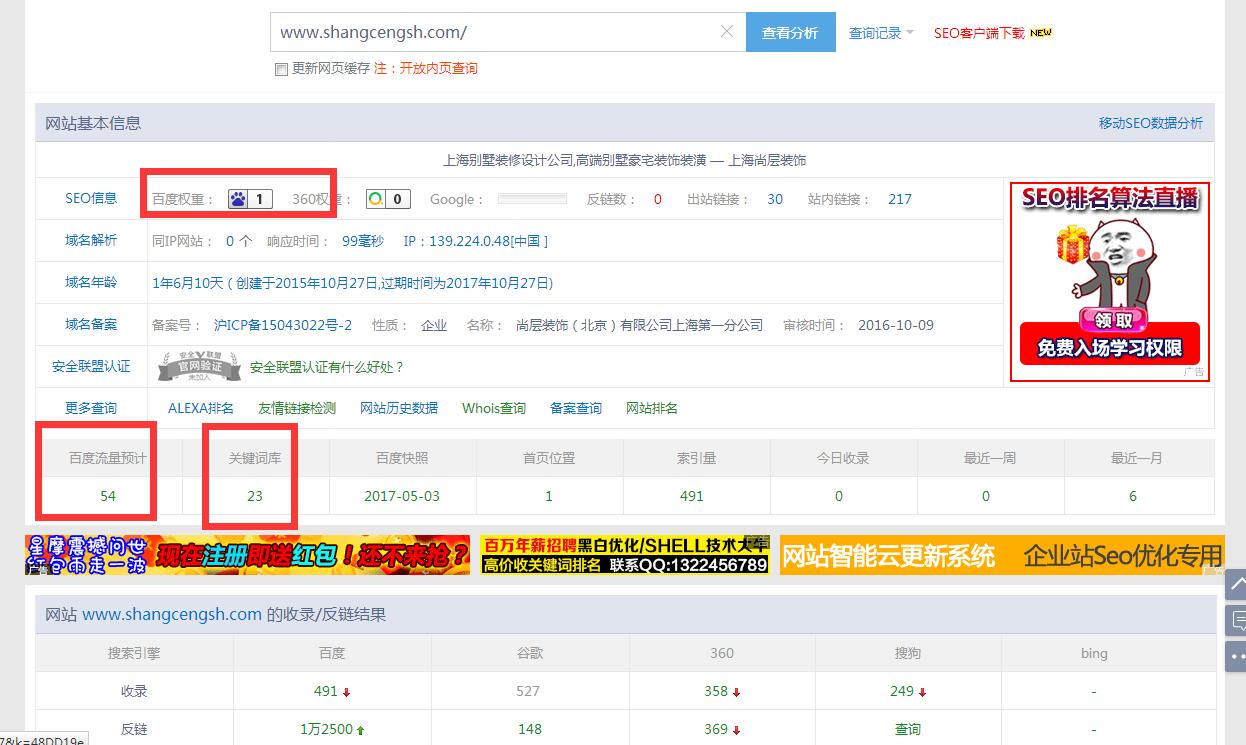This screenshot has width=1246, height=745.
Task: Click the domain URL input field
Action: point(495,32)
